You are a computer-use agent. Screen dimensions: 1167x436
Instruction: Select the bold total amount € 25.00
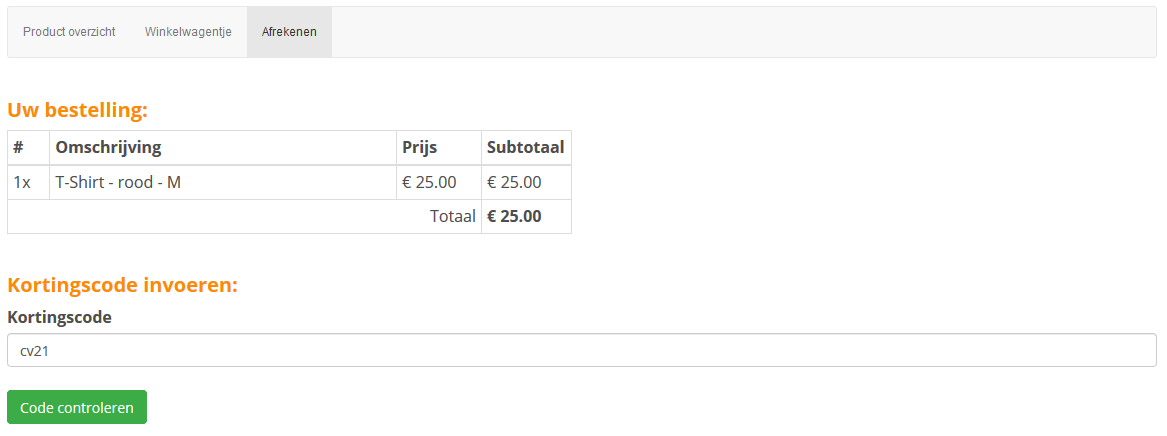[x=514, y=216]
